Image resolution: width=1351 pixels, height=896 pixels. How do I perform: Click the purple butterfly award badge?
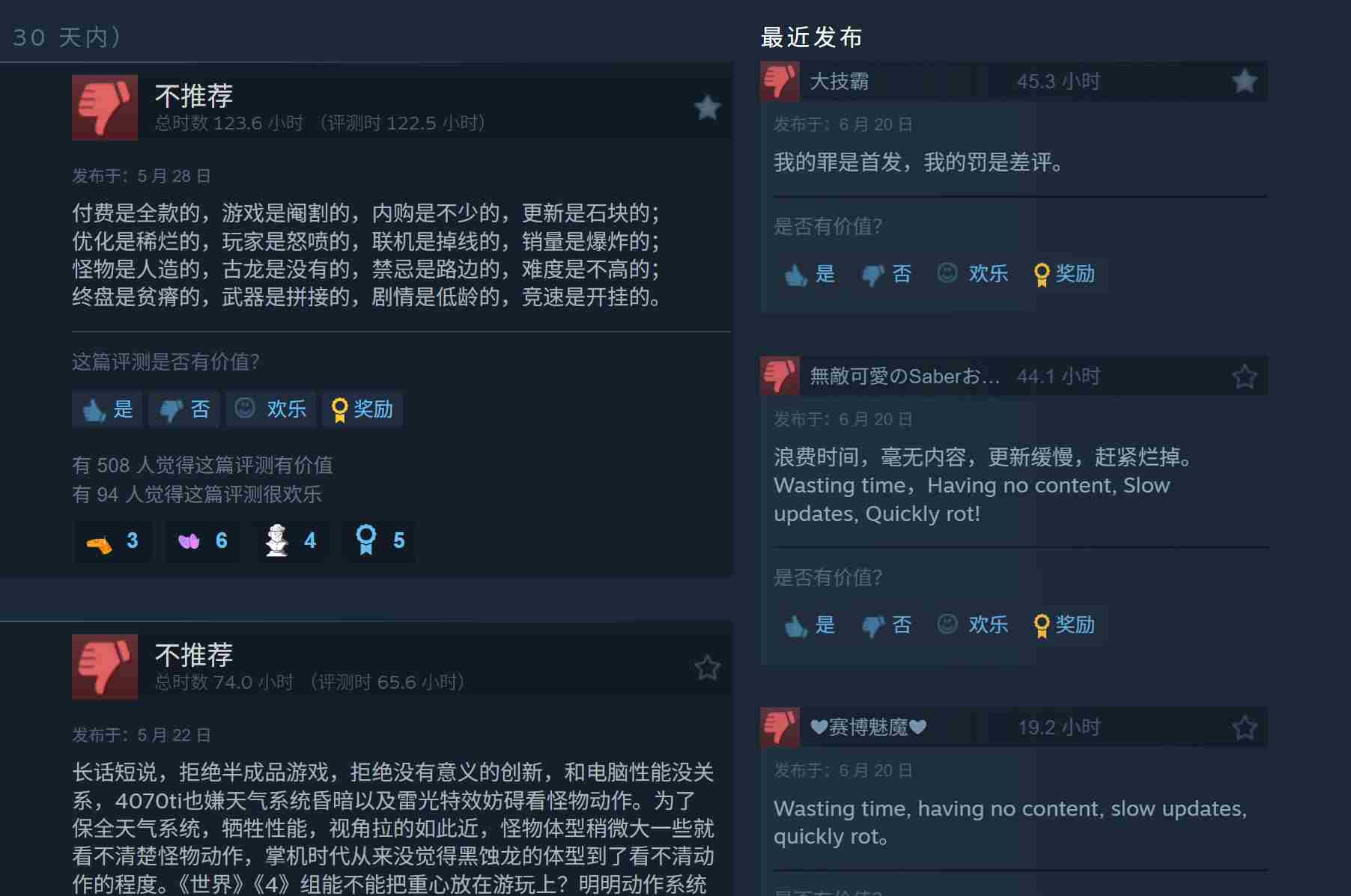(x=189, y=540)
